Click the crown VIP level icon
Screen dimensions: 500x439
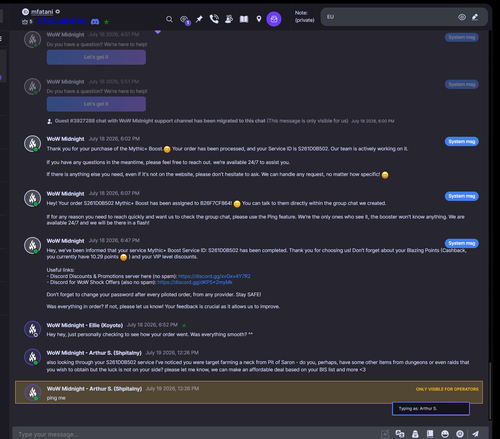(x=25, y=22)
